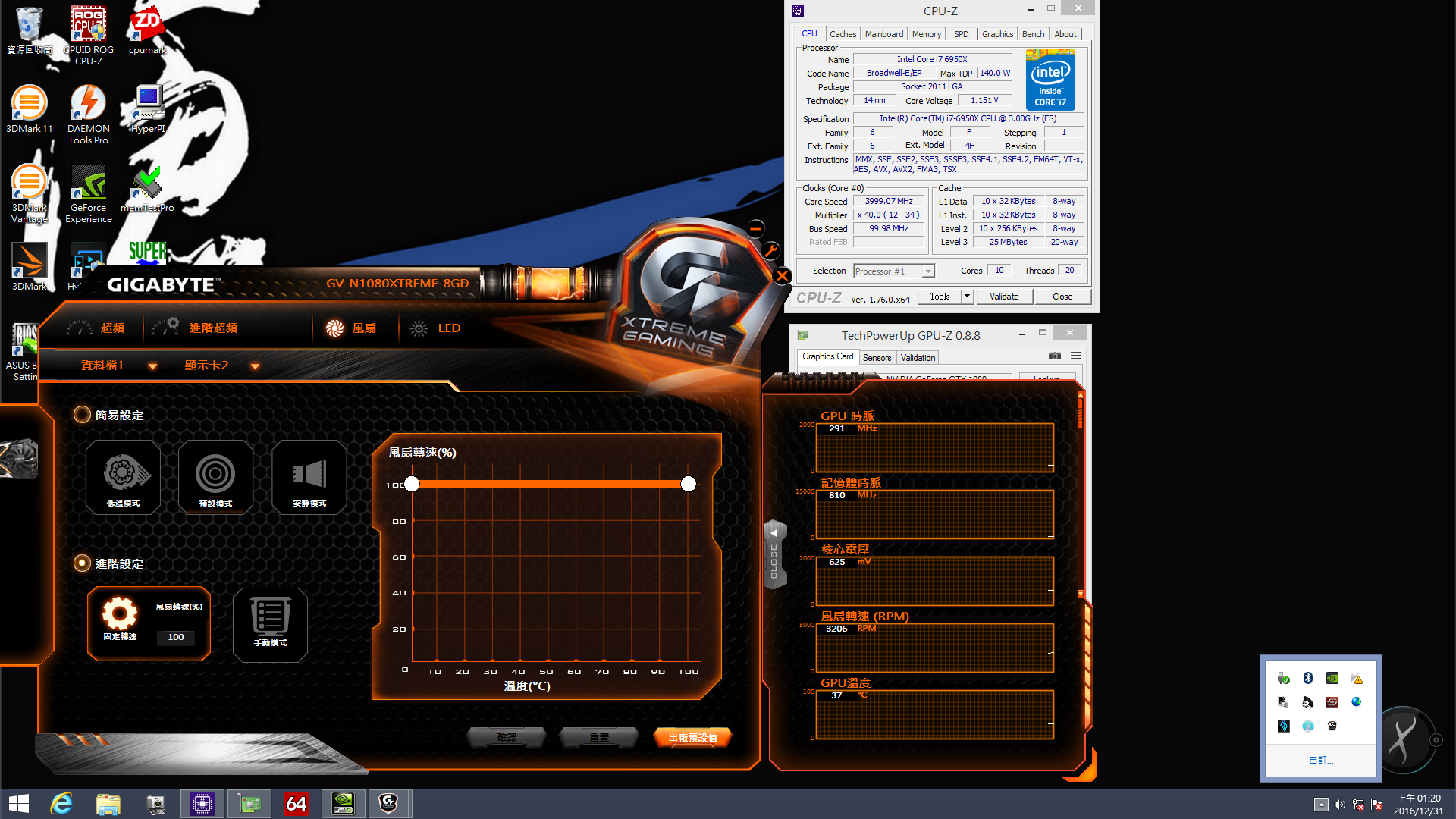Click AIDA64 icon in taskbar
Viewport: 1456px width, 819px height.
[296, 804]
